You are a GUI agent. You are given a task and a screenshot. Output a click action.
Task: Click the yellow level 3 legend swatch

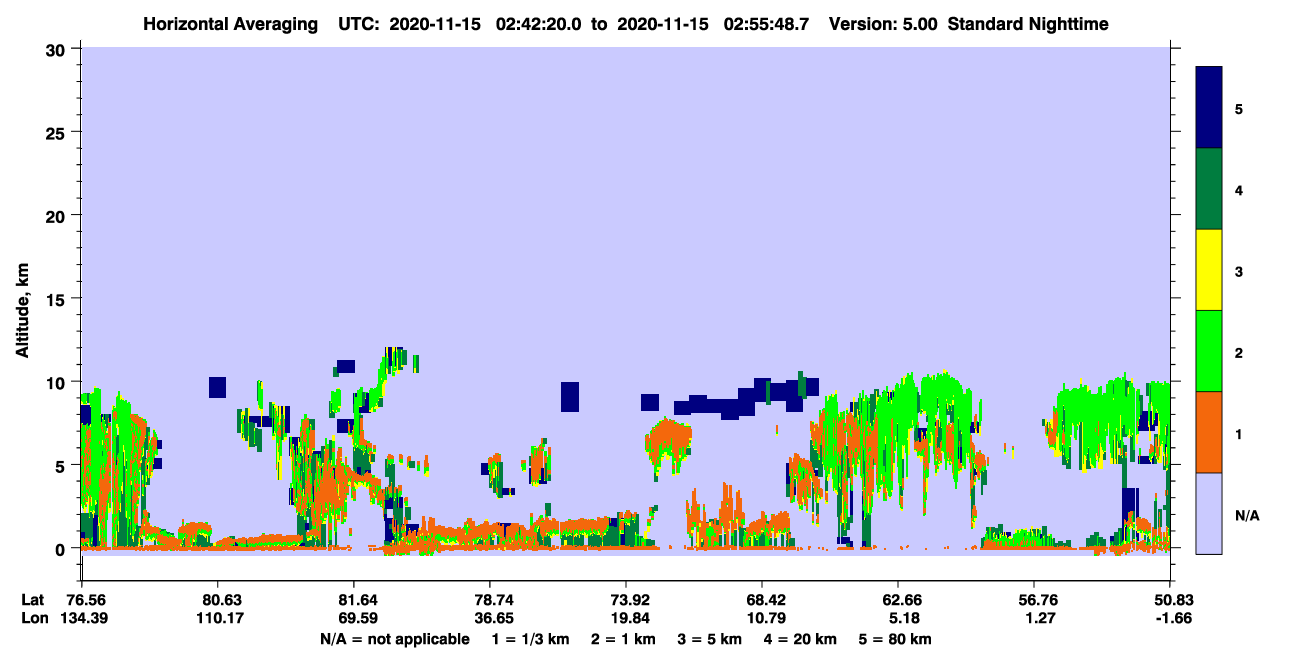click(x=1209, y=270)
